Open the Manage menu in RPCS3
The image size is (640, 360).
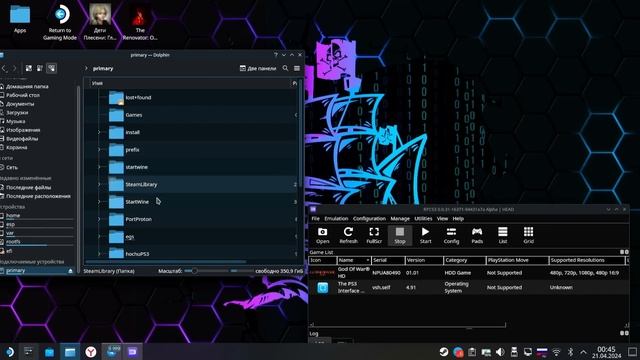[400, 219]
